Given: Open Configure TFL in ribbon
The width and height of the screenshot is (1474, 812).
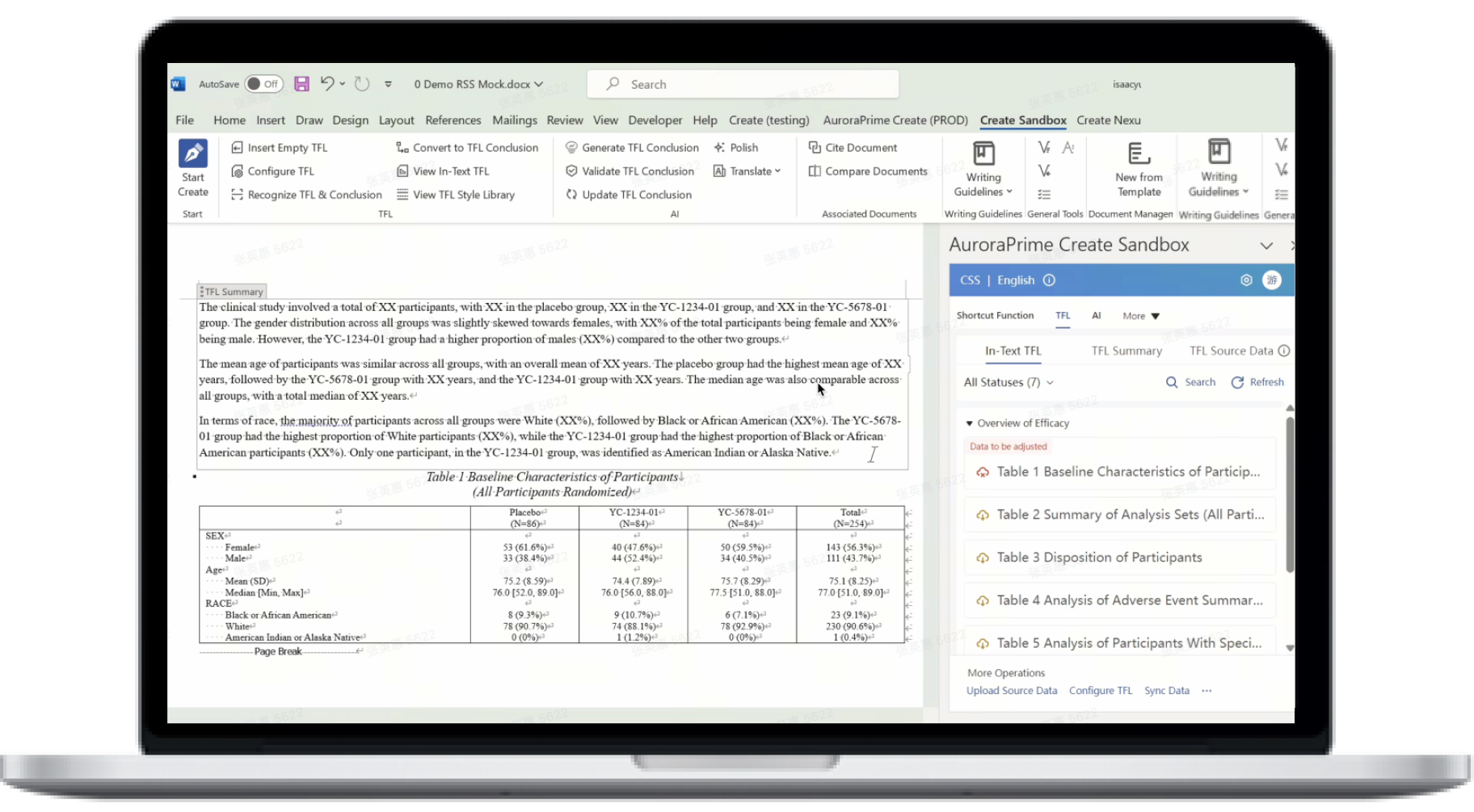Looking at the screenshot, I should [x=272, y=171].
